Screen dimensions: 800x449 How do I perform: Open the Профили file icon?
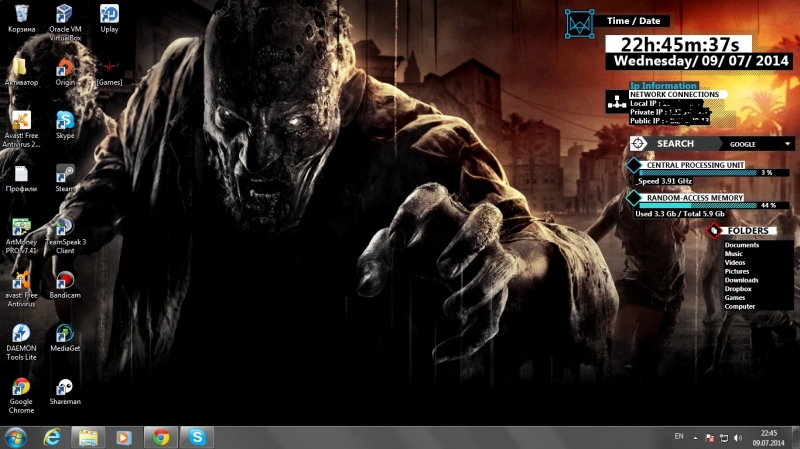[21, 178]
